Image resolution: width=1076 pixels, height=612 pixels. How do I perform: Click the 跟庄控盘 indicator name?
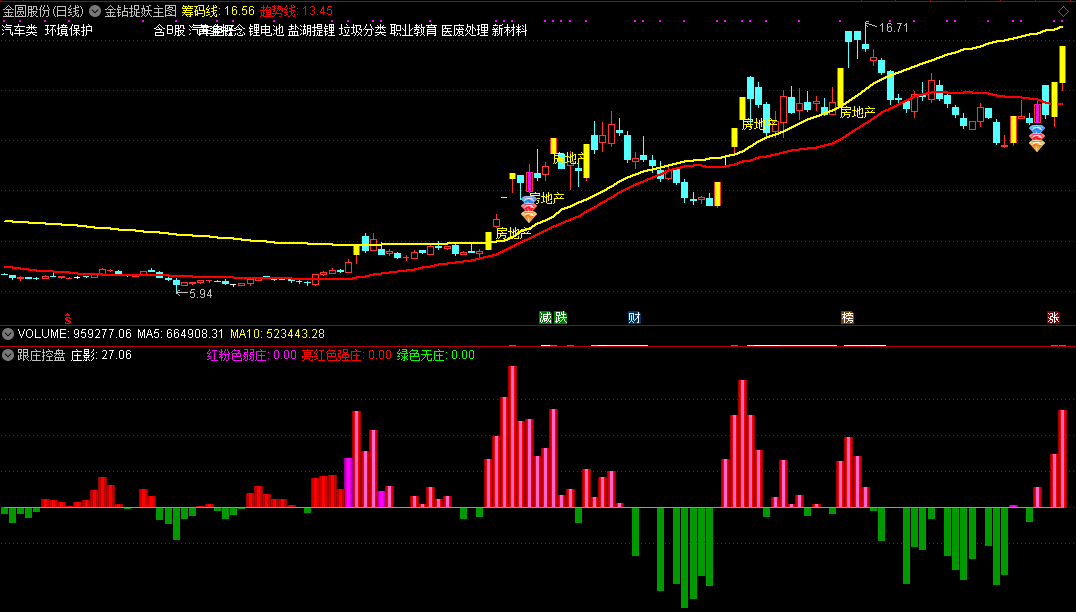[x=42, y=355]
